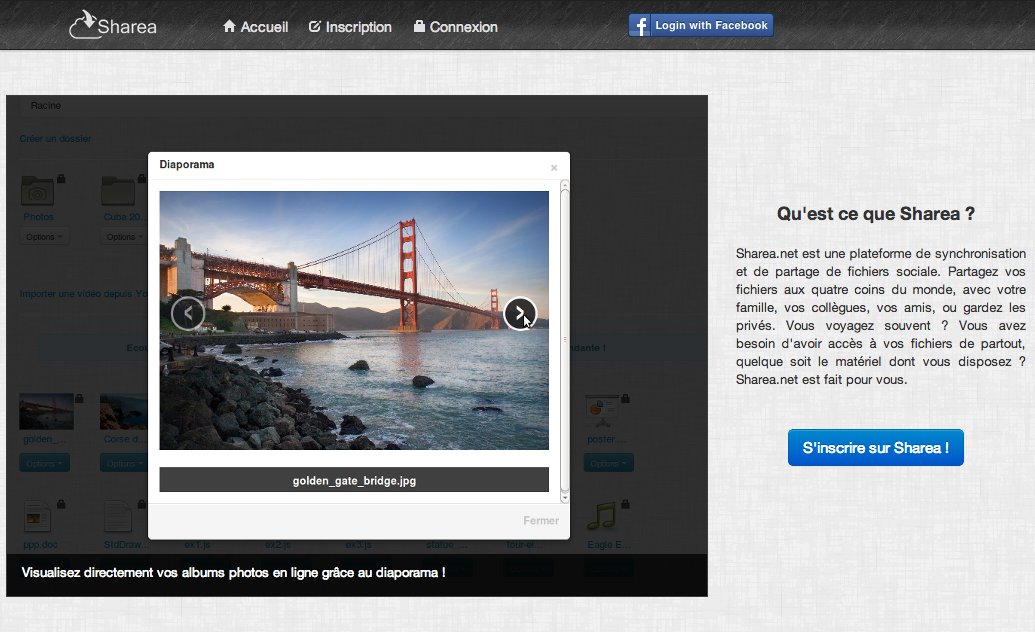Log in with Facebook
Image resolution: width=1035 pixels, height=632 pixels.
(x=700, y=25)
